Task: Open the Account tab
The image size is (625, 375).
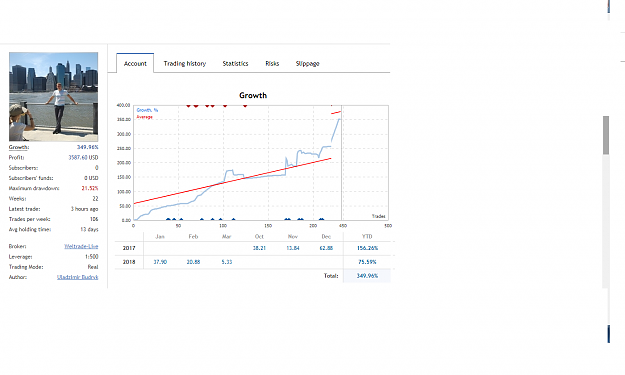Action: point(135,63)
